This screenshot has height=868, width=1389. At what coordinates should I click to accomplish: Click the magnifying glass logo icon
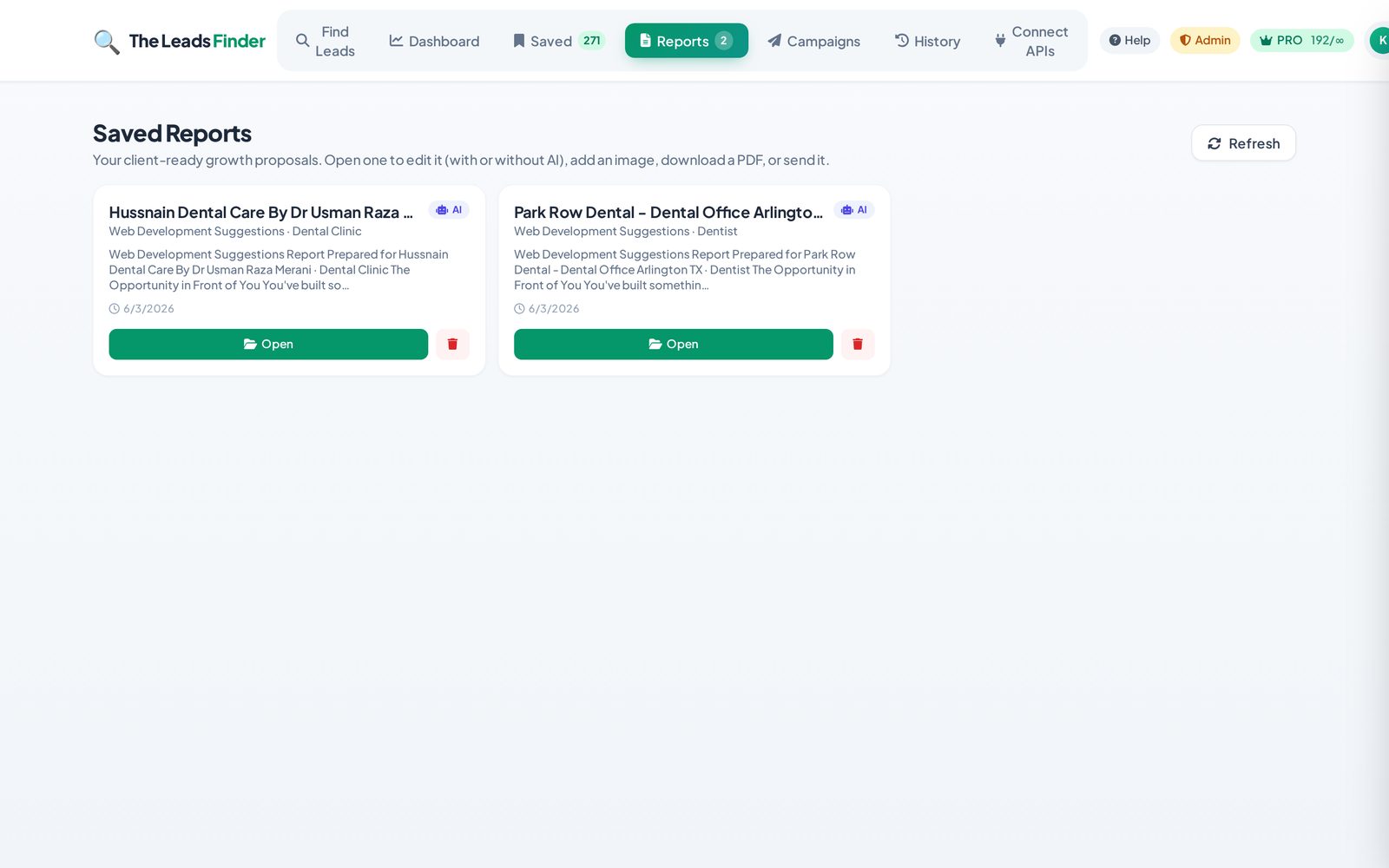tap(107, 42)
